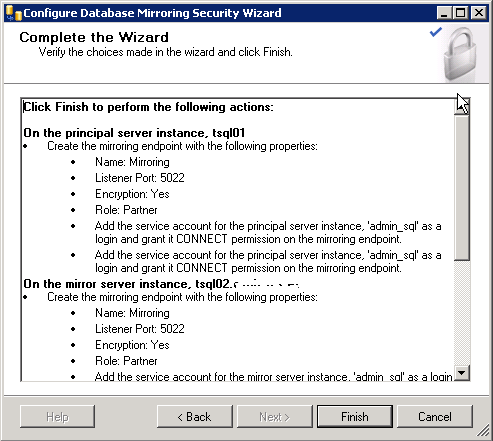Click the blue checkmark icon beside padlock

click(x=436, y=32)
